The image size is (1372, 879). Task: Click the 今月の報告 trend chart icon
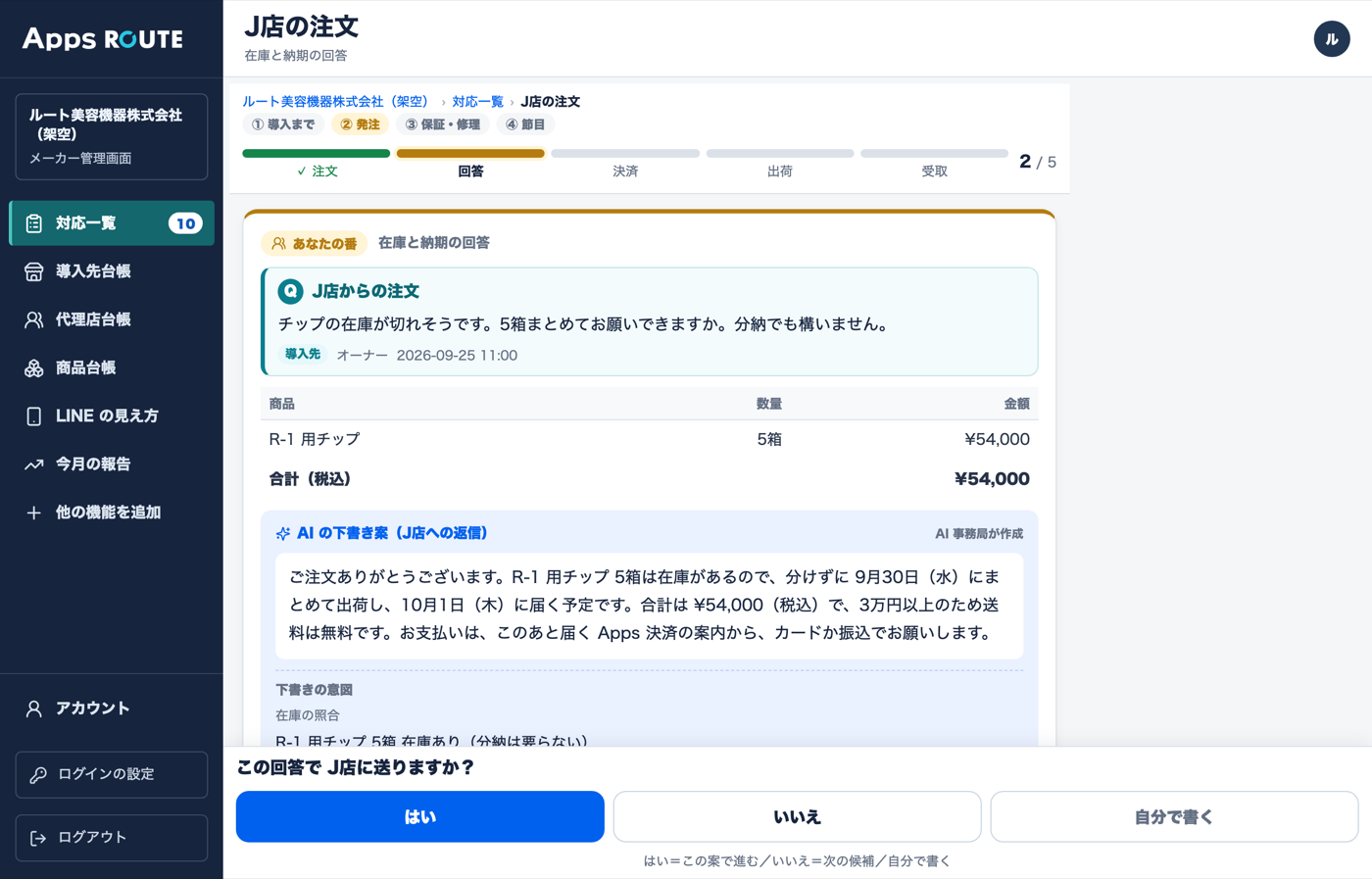point(34,464)
